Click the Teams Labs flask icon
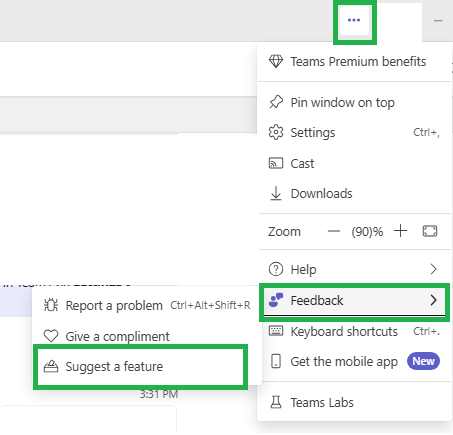This screenshot has width=453, height=435. (x=276, y=402)
